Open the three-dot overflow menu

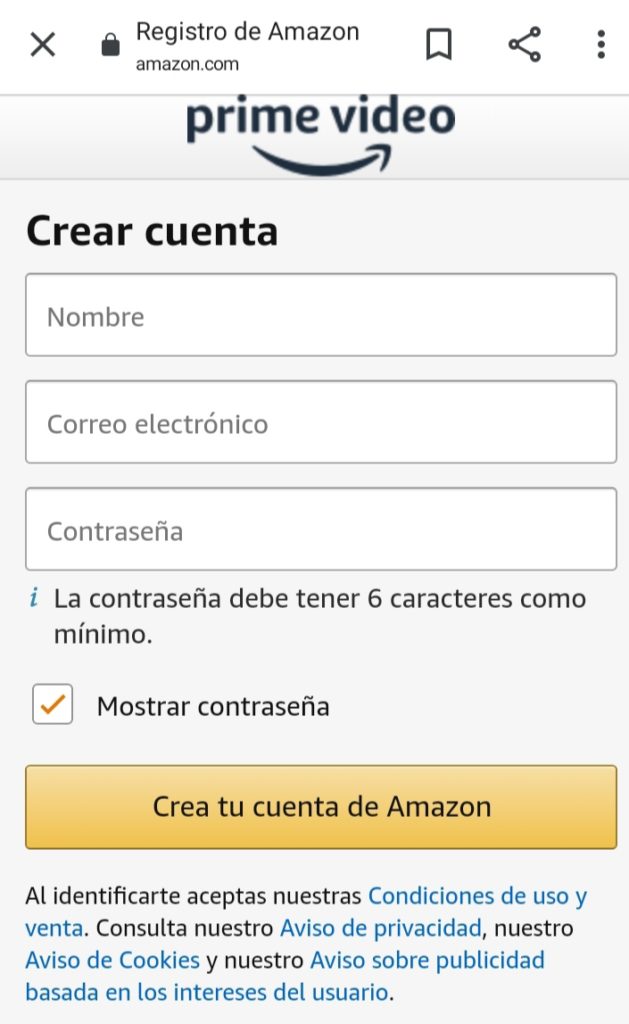pyautogui.click(x=600, y=44)
